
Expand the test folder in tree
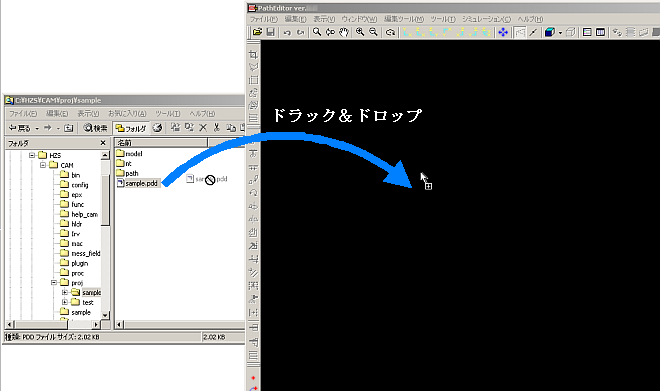(x=65, y=302)
